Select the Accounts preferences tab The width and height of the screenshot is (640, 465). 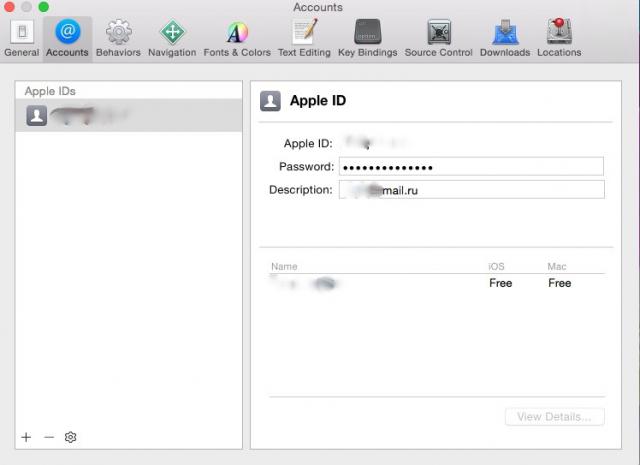tap(67, 38)
